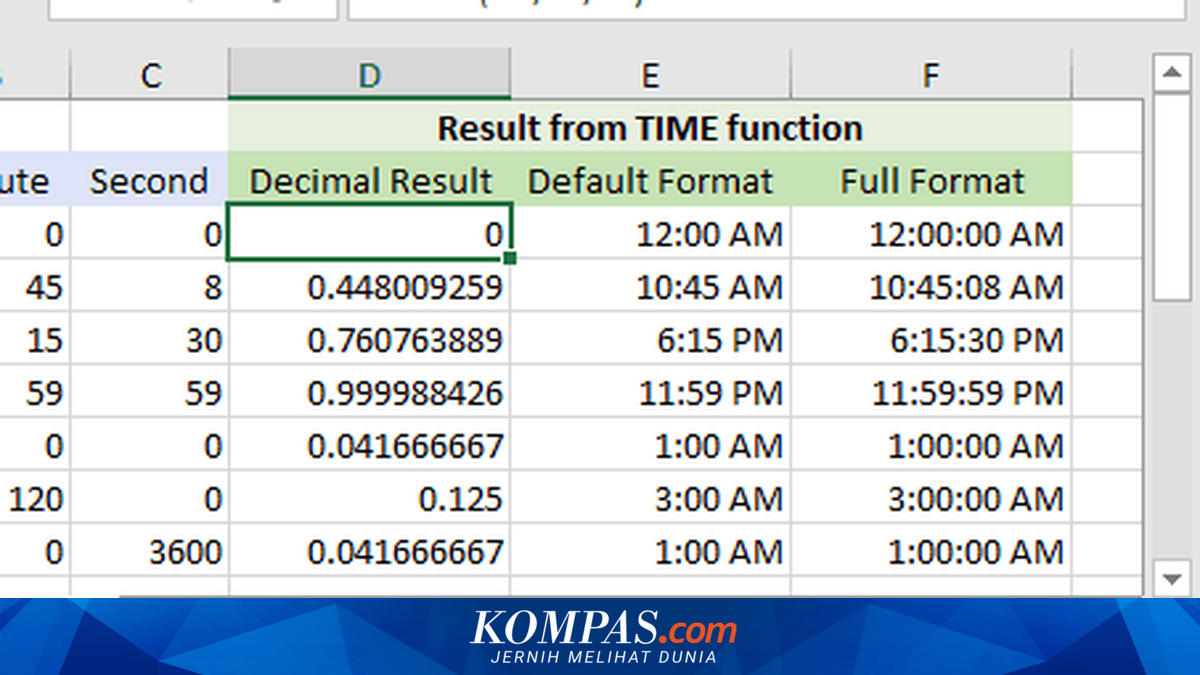Click cell with value 0.125
1200x675 pixels.
click(x=369, y=498)
